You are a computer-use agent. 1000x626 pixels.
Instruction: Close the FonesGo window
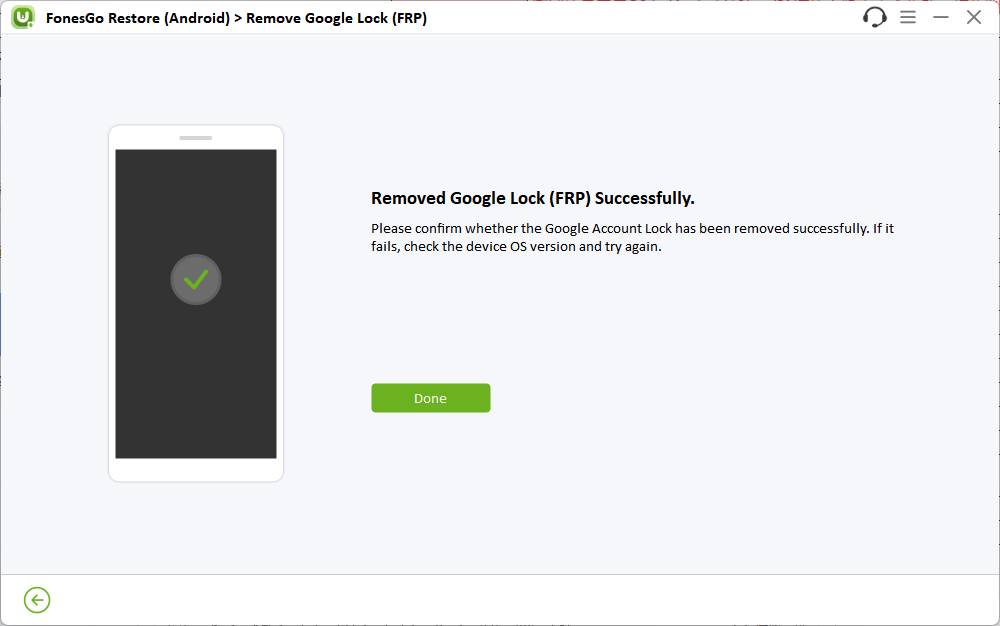[974, 17]
